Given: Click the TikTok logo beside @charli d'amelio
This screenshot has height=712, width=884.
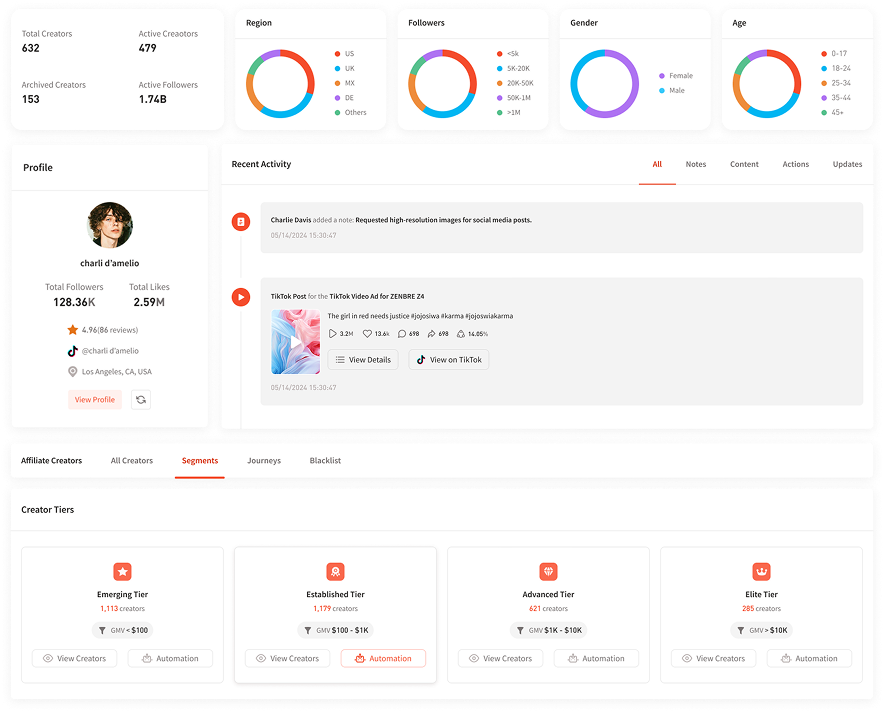Looking at the screenshot, I should point(73,352).
